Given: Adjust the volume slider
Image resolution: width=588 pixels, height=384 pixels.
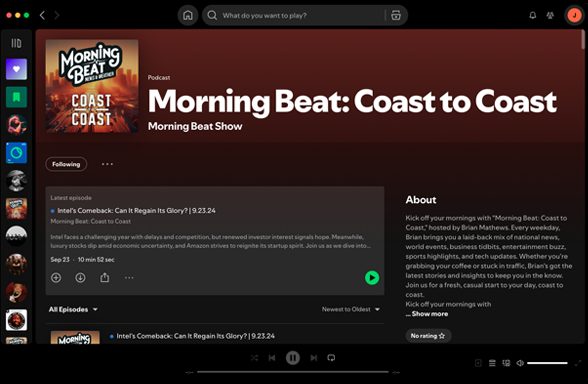Looking at the screenshot, I should click(547, 363).
